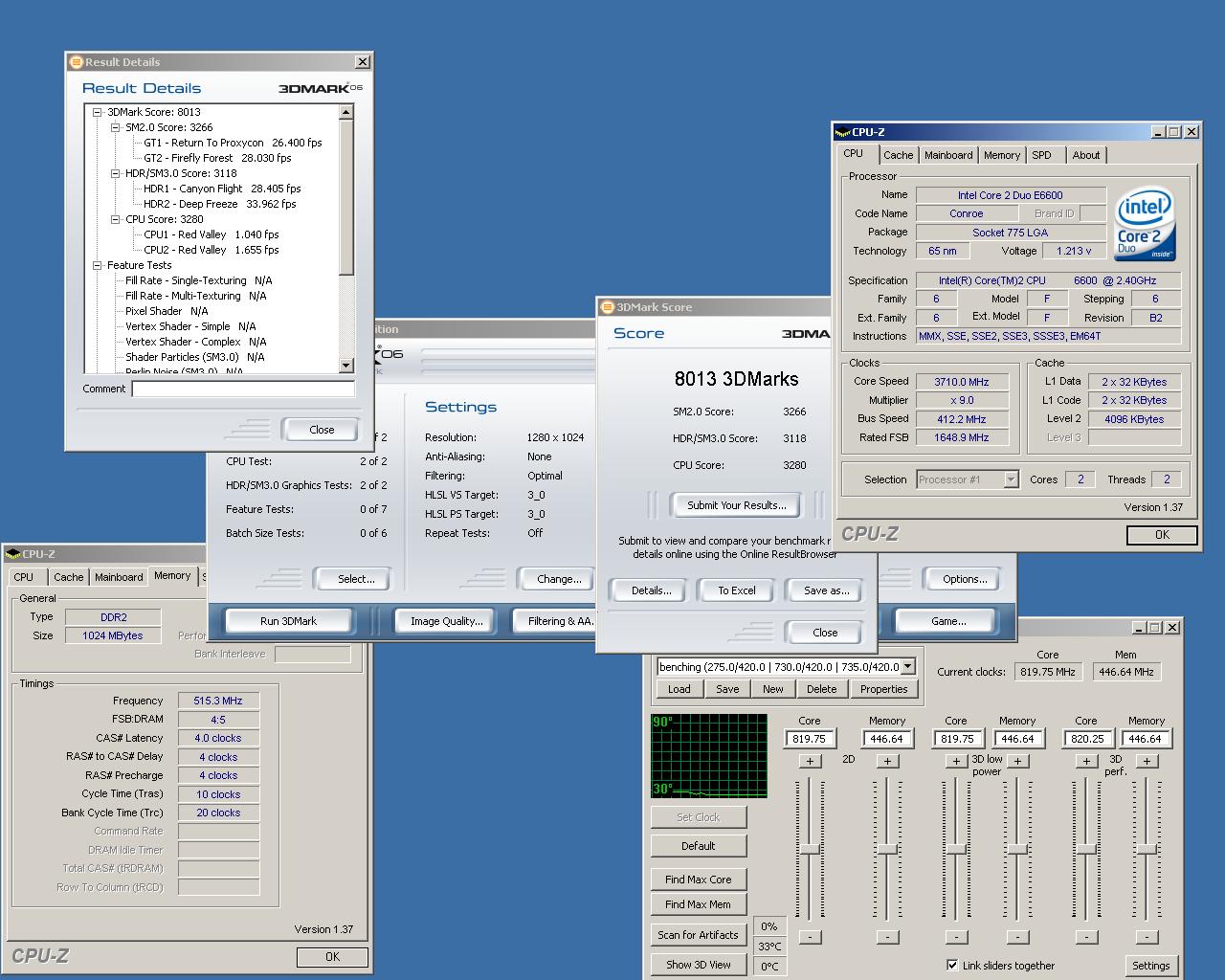Decrease 3D perf Memory clock minus button
Viewport: 1225px width, 980px height.
pyautogui.click(x=1147, y=937)
